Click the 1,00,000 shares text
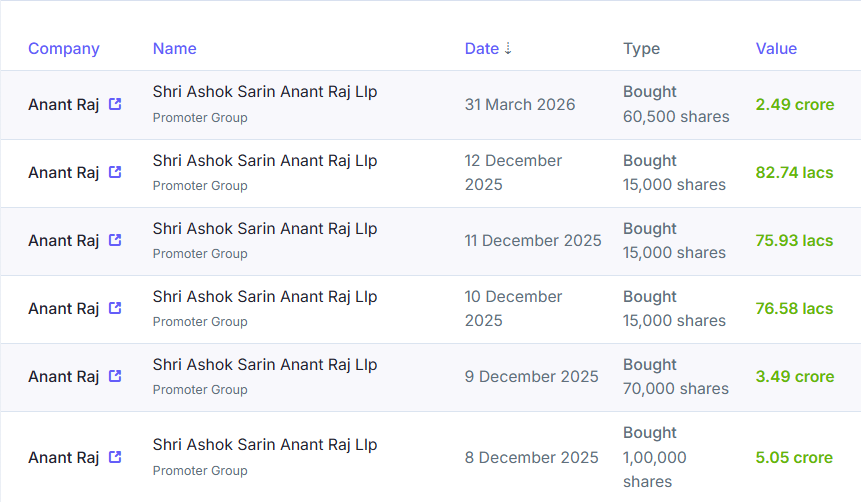 pyautogui.click(x=655, y=470)
